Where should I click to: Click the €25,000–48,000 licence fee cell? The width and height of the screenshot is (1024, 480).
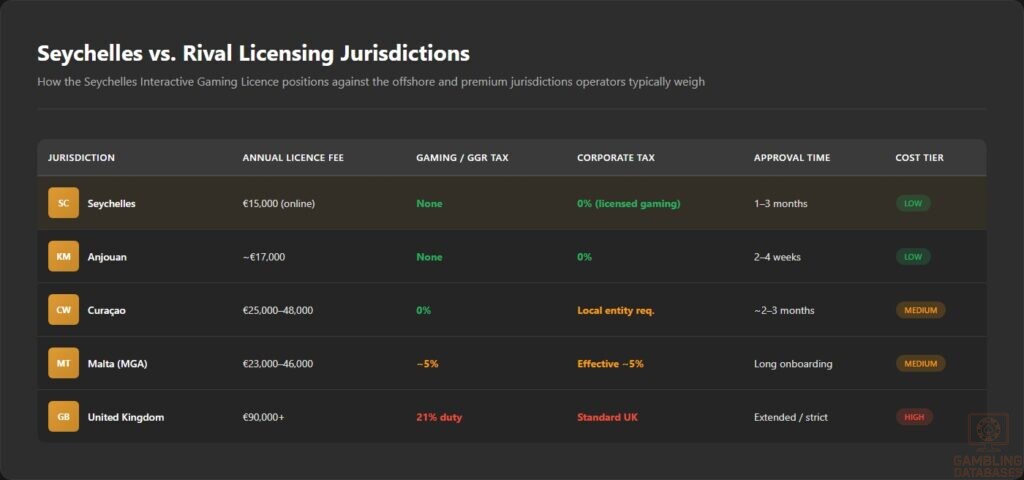click(278, 310)
